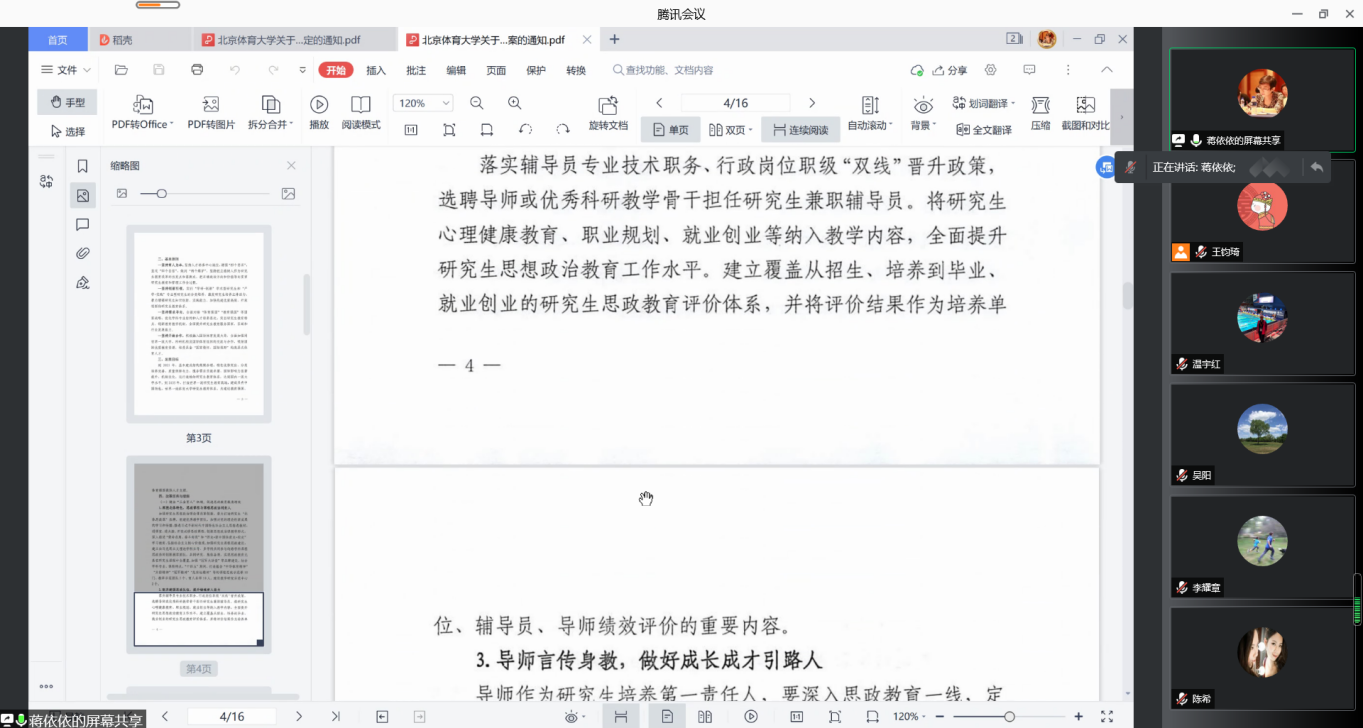Click the Rotate Document (旋转文档) icon
The height and width of the screenshot is (728, 1363).
coord(607,105)
